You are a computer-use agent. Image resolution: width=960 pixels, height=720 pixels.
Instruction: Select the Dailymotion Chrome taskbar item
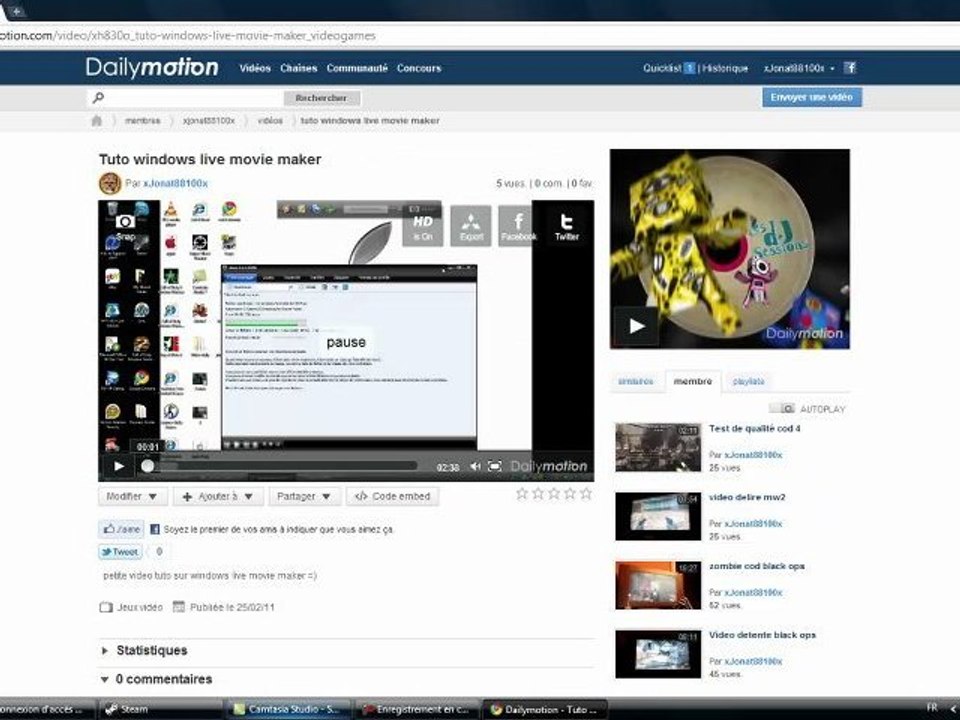[x=545, y=709]
